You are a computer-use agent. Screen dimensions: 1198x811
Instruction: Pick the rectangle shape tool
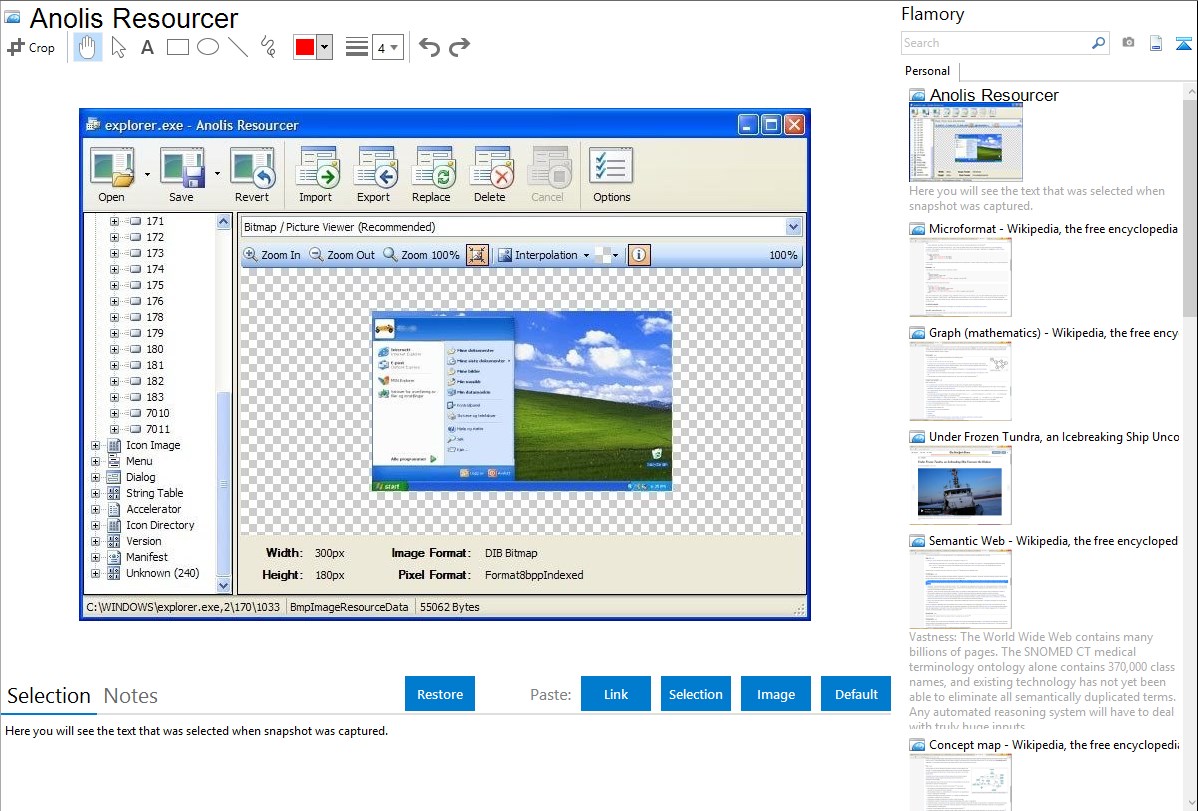tap(177, 47)
